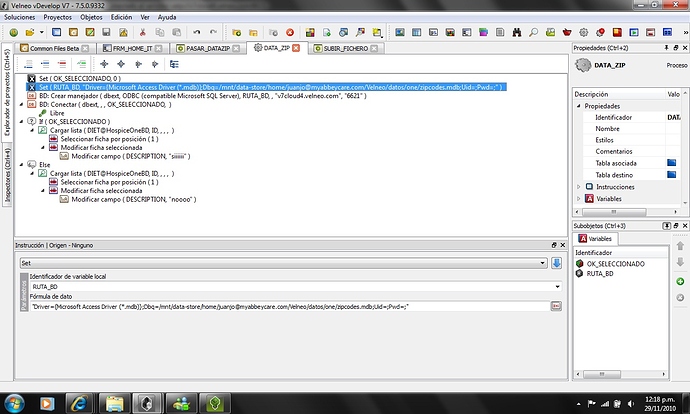
Task: Collapse the Else node
Action: (x=22, y=165)
